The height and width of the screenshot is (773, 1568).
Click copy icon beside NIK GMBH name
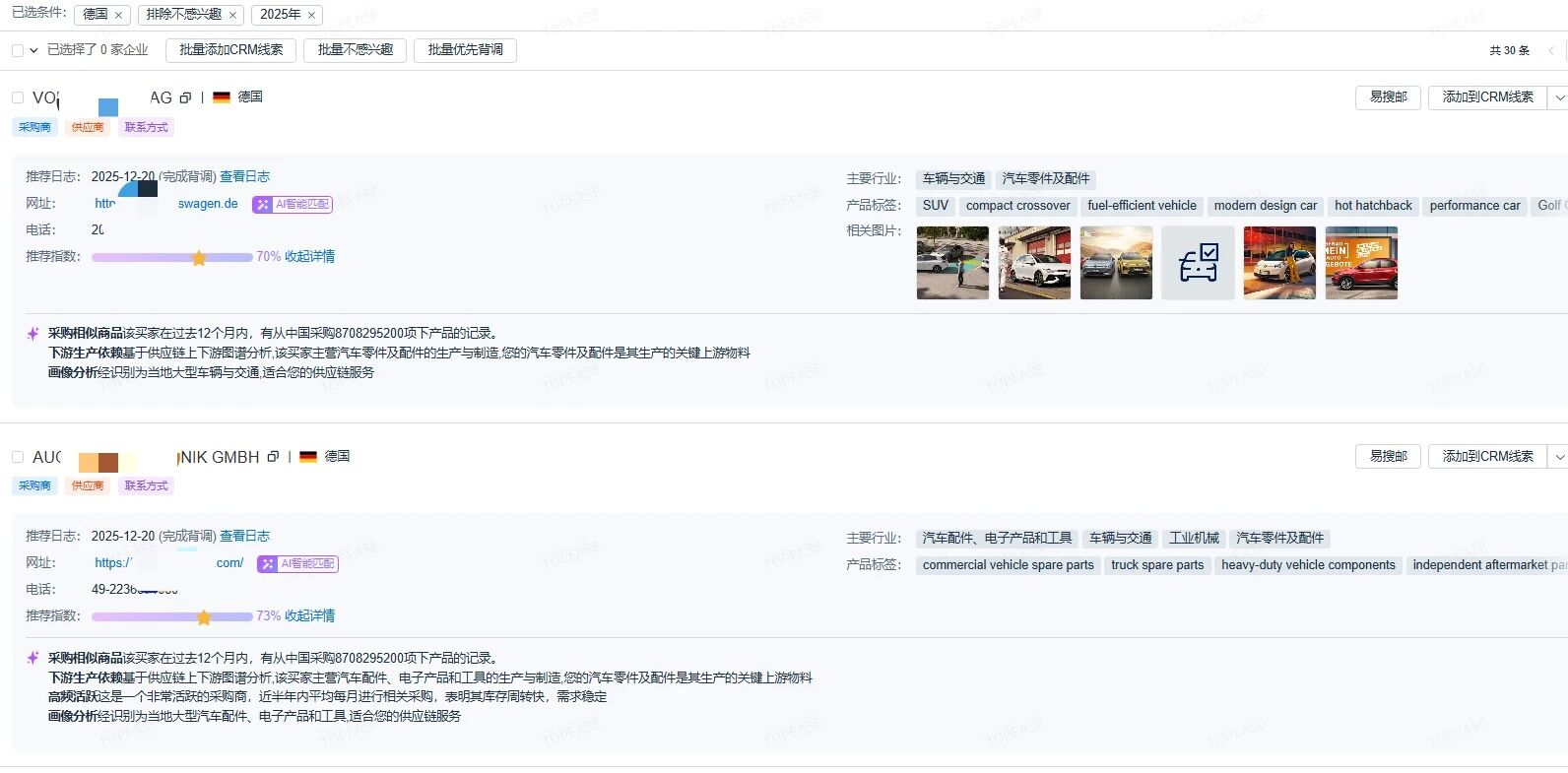pyautogui.click(x=273, y=457)
